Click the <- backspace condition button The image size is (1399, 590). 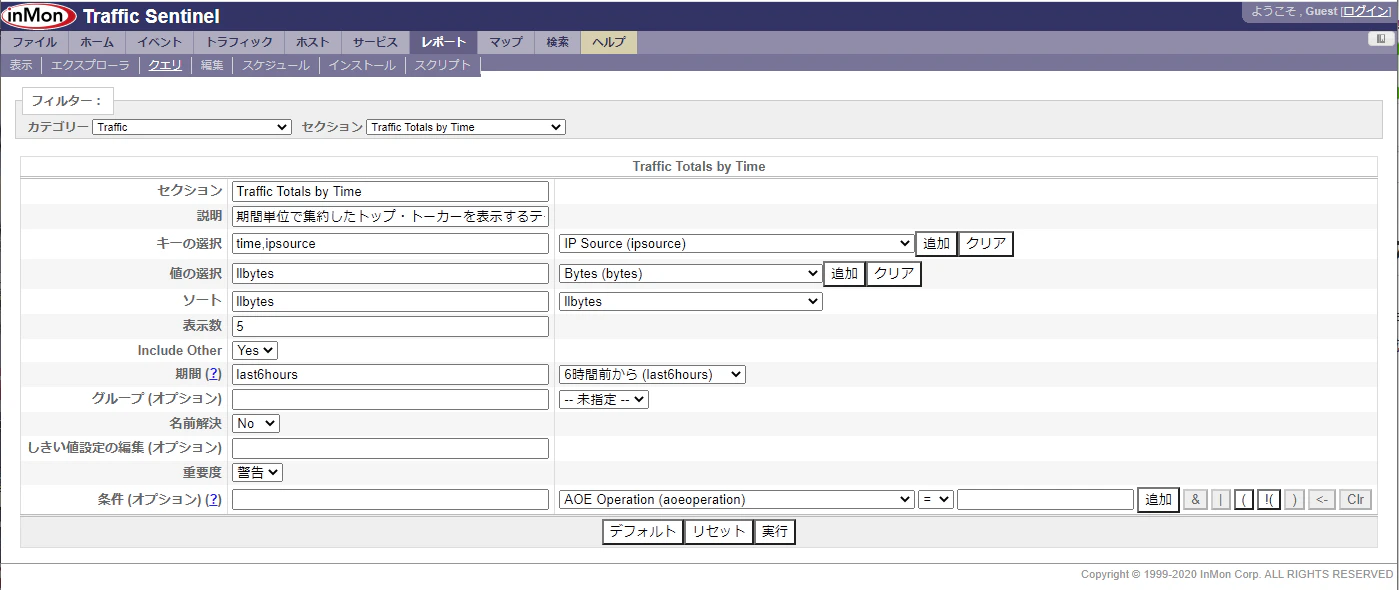(1321, 499)
